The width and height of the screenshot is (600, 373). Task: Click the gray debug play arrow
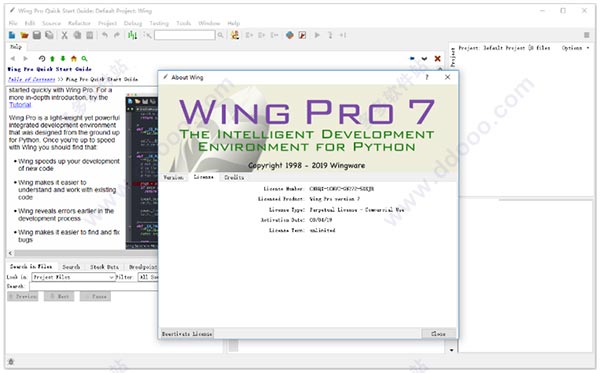coord(317,35)
